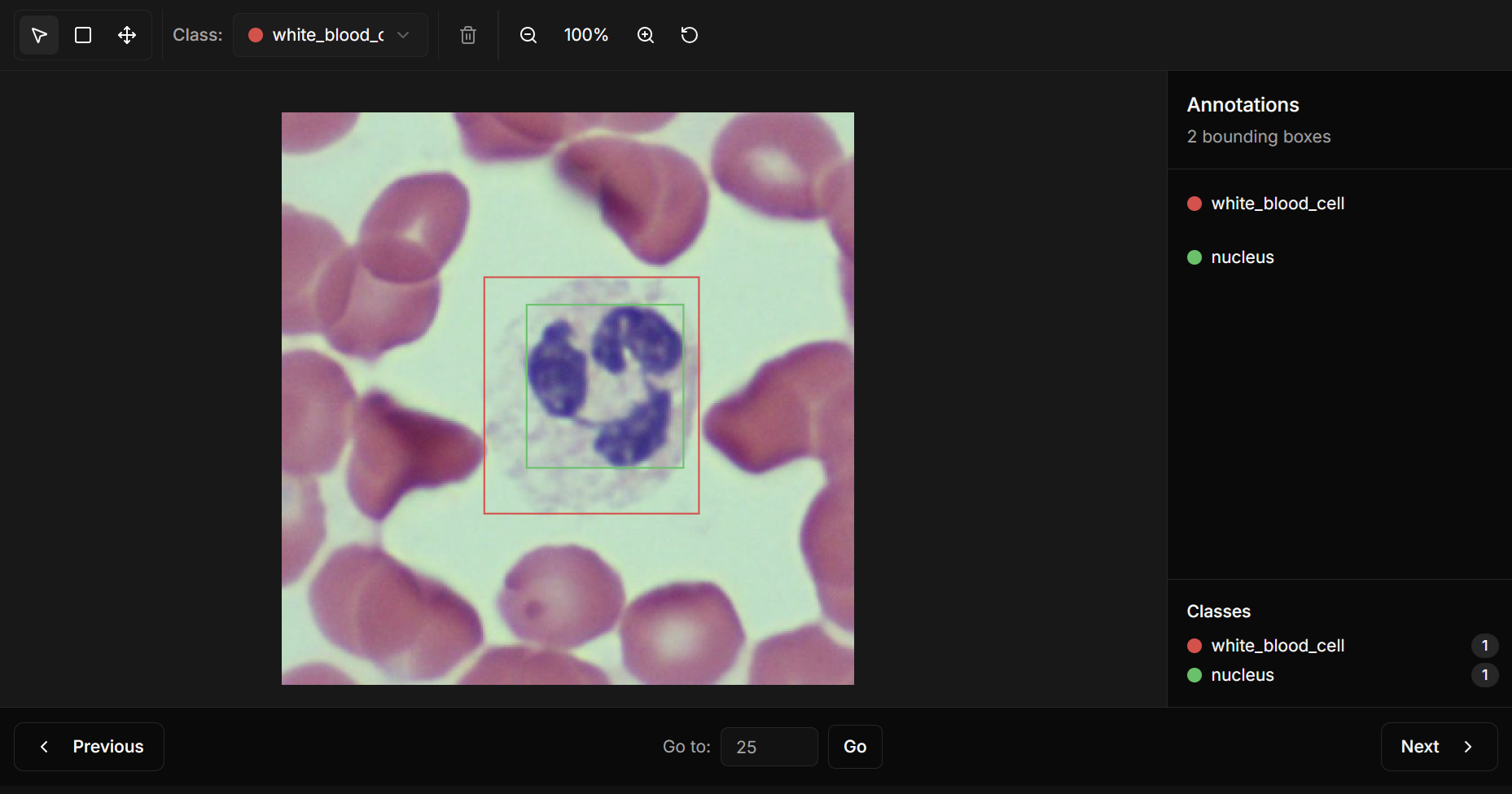Zoom out using the magnifier minus icon
The image size is (1512, 794).
[528, 35]
